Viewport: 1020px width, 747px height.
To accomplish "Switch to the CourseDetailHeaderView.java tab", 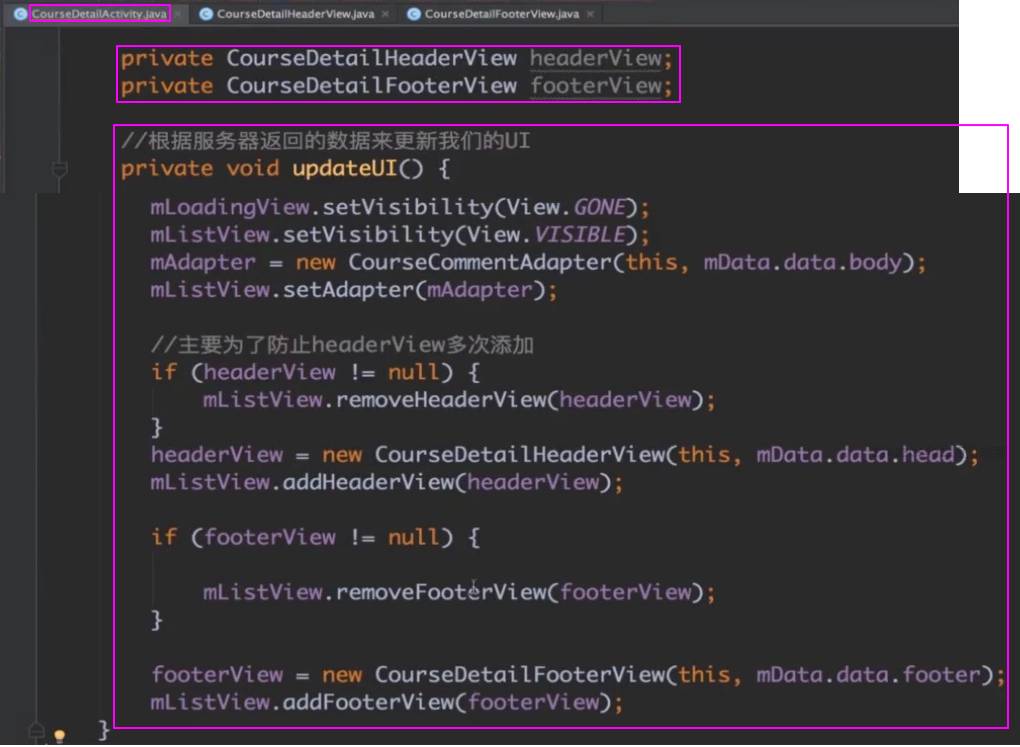I will [295, 14].
